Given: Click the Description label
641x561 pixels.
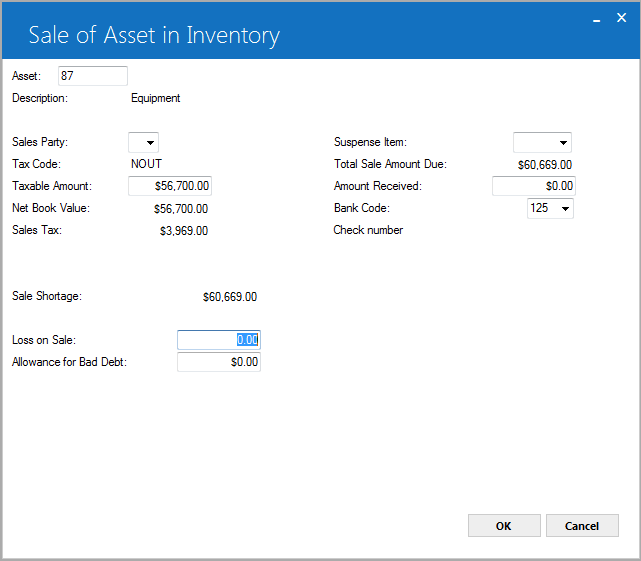Looking at the screenshot, I should [40, 98].
